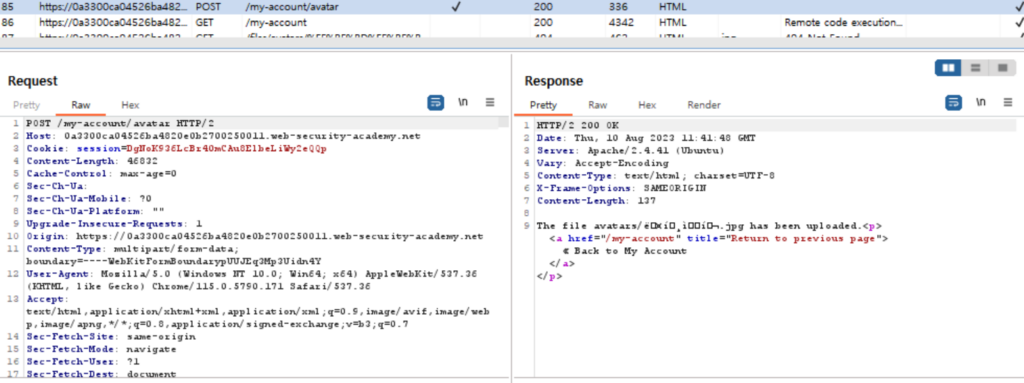Viewport: 1024px width, 383px height.
Task: Click the 336 length cell in row 85
Action: [617, 7]
